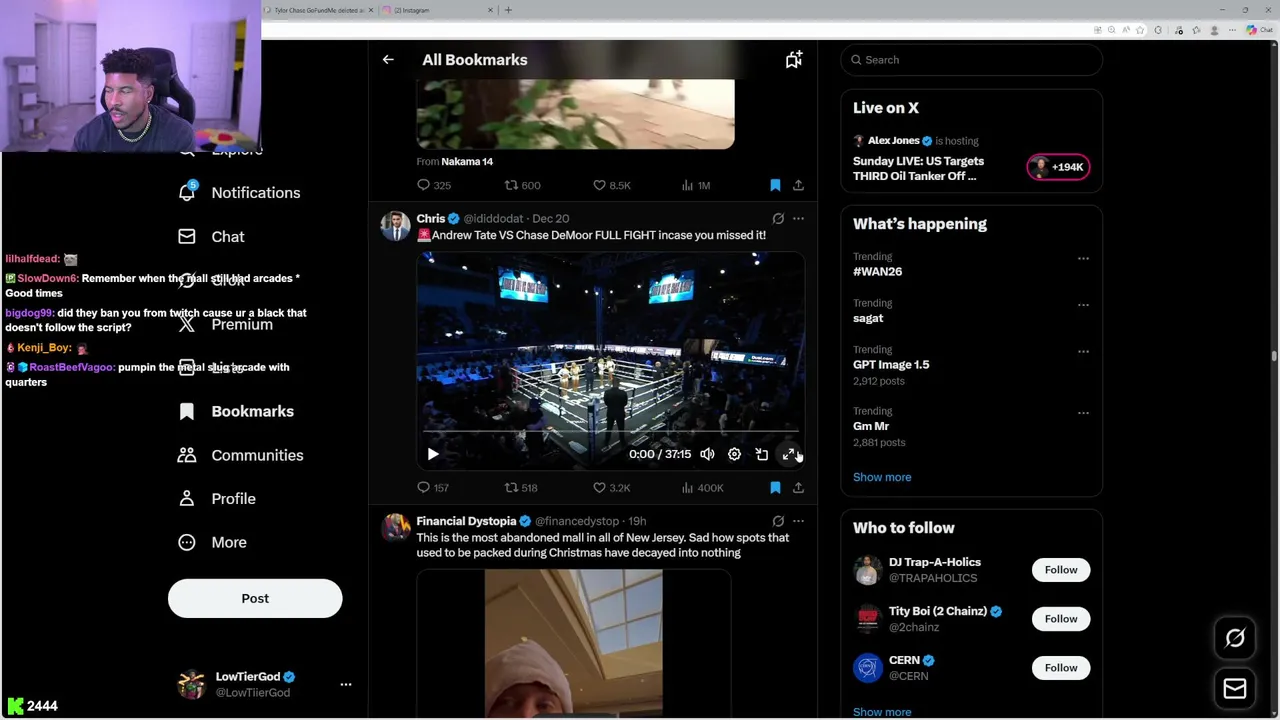Image resolution: width=1280 pixels, height=720 pixels.
Task: Open LowTierGod account options ellipsis
Action: coord(346,684)
